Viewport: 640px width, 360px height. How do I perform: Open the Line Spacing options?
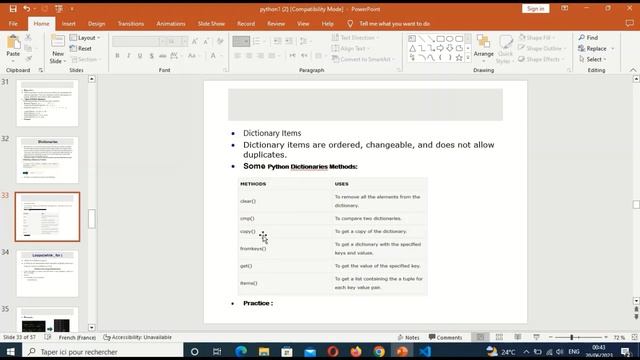tap(304, 41)
